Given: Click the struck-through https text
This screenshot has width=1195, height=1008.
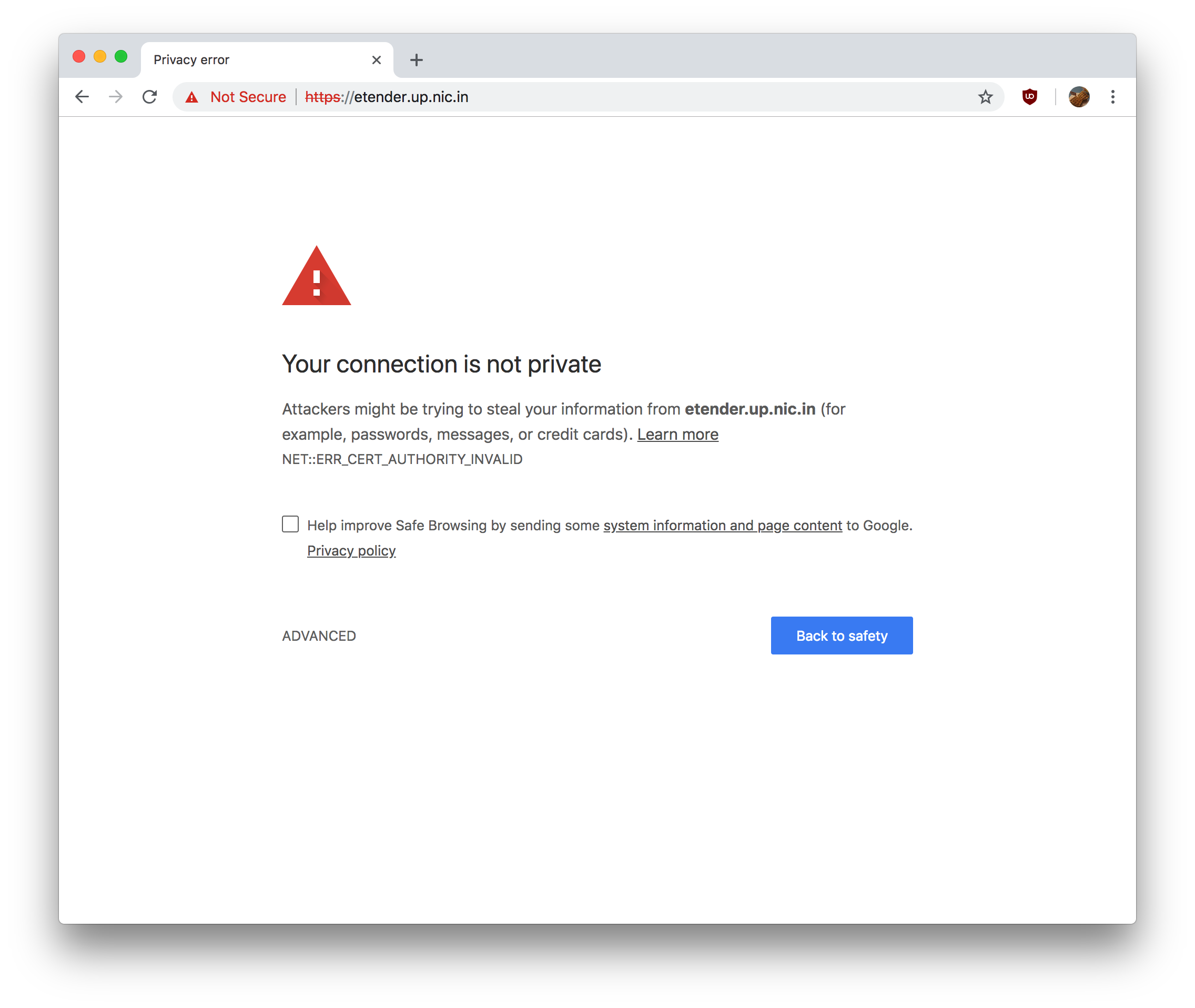Looking at the screenshot, I should point(321,97).
